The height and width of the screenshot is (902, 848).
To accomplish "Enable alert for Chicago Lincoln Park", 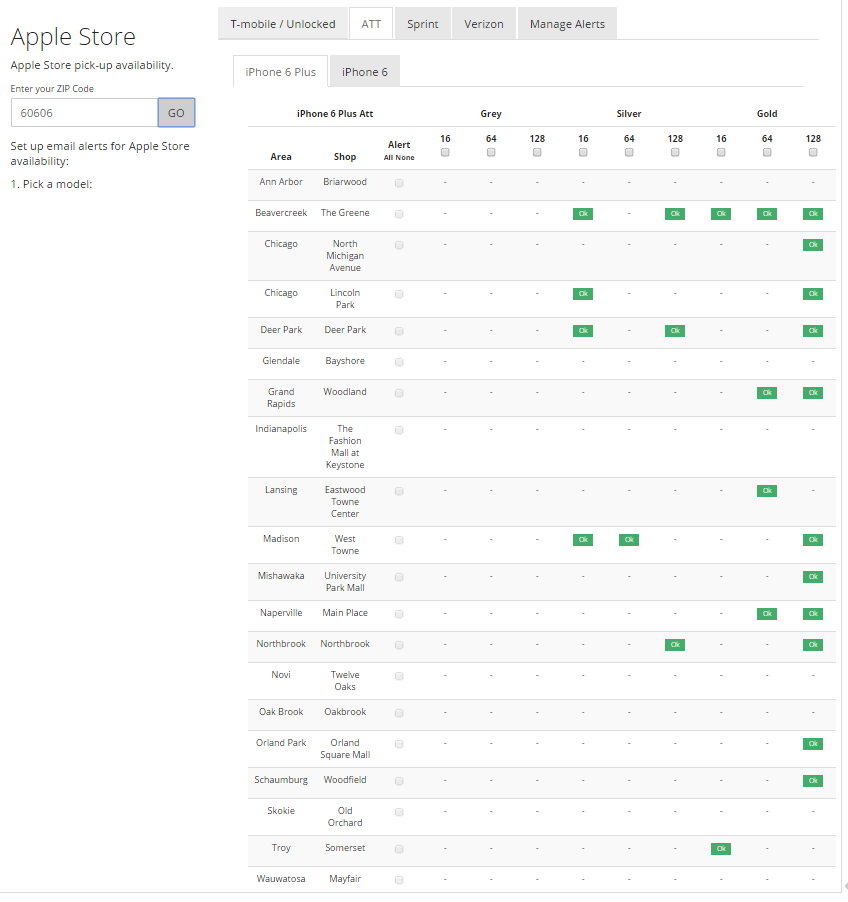I will [x=399, y=294].
